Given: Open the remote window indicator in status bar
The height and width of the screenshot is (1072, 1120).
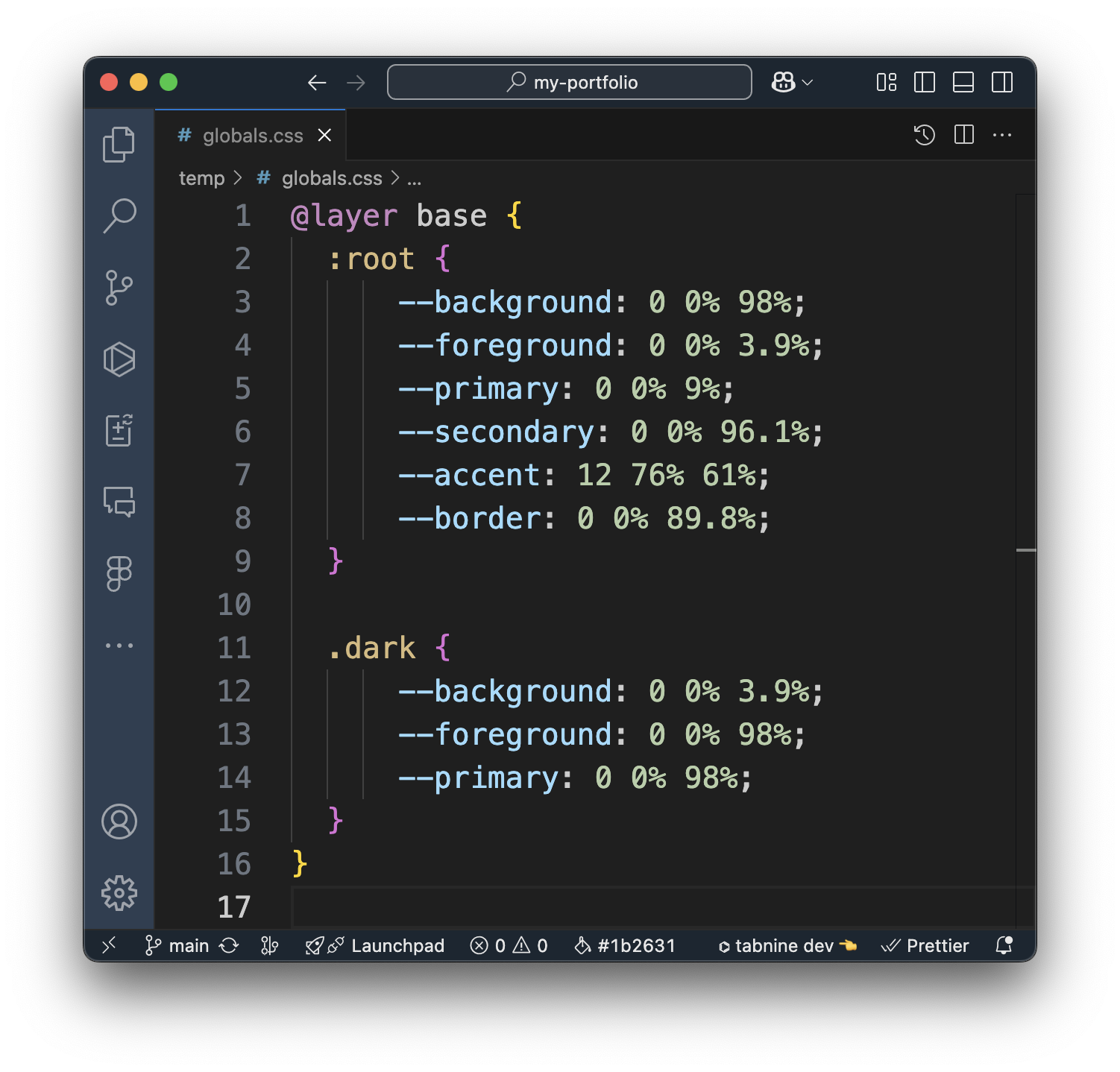Looking at the screenshot, I should coord(109,945).
